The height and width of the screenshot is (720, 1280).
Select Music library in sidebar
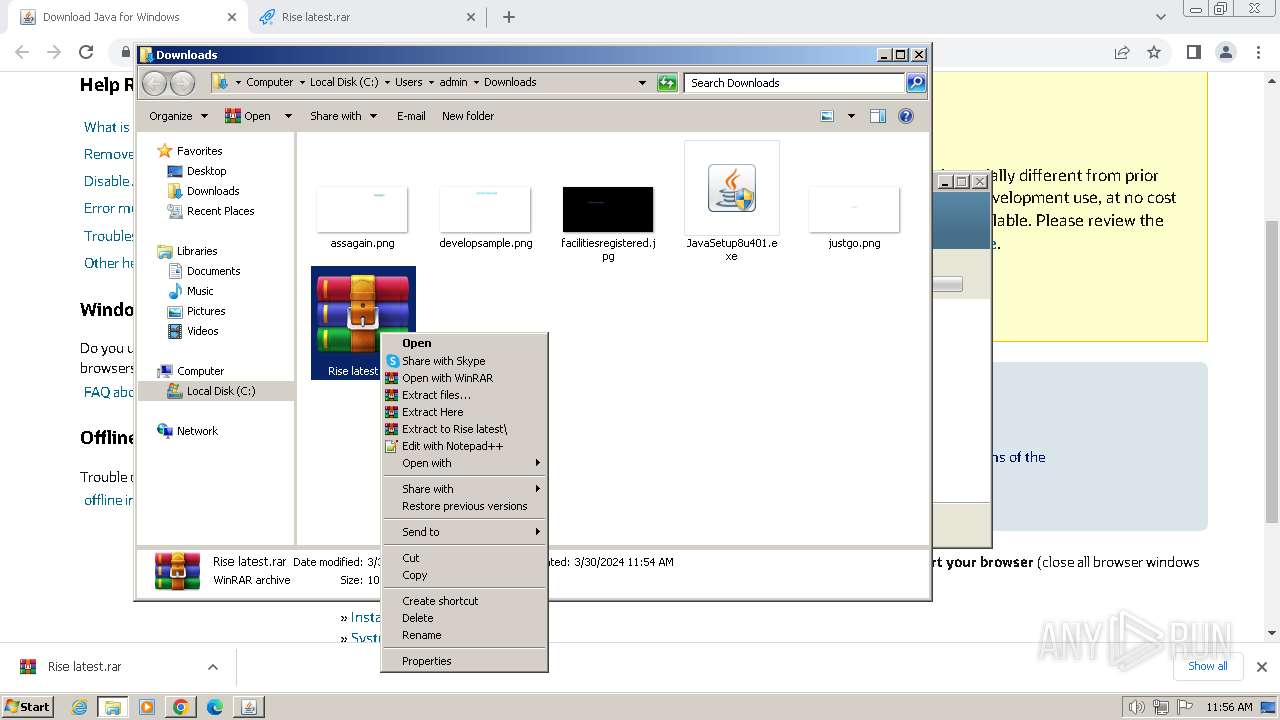[191, 291]
